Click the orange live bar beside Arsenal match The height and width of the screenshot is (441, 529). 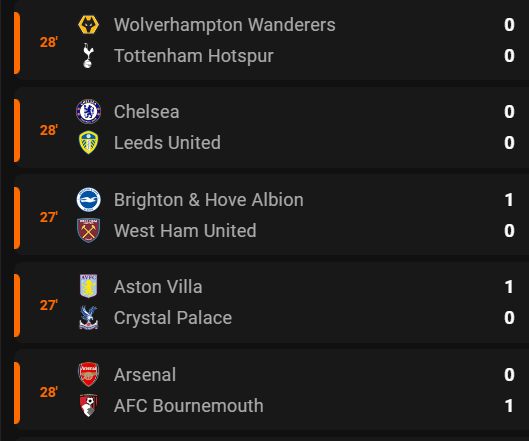pyautogui.click(x=17, y=393)
